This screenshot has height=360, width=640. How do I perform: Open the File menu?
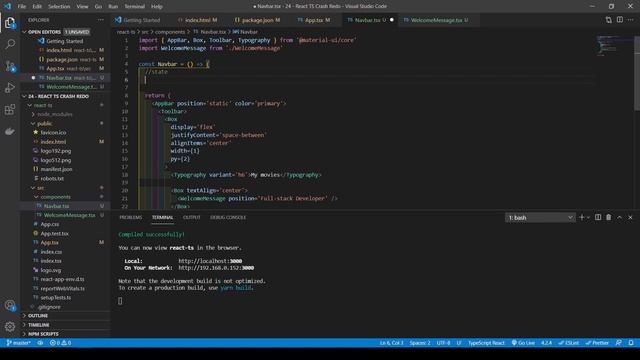[22, 7]
